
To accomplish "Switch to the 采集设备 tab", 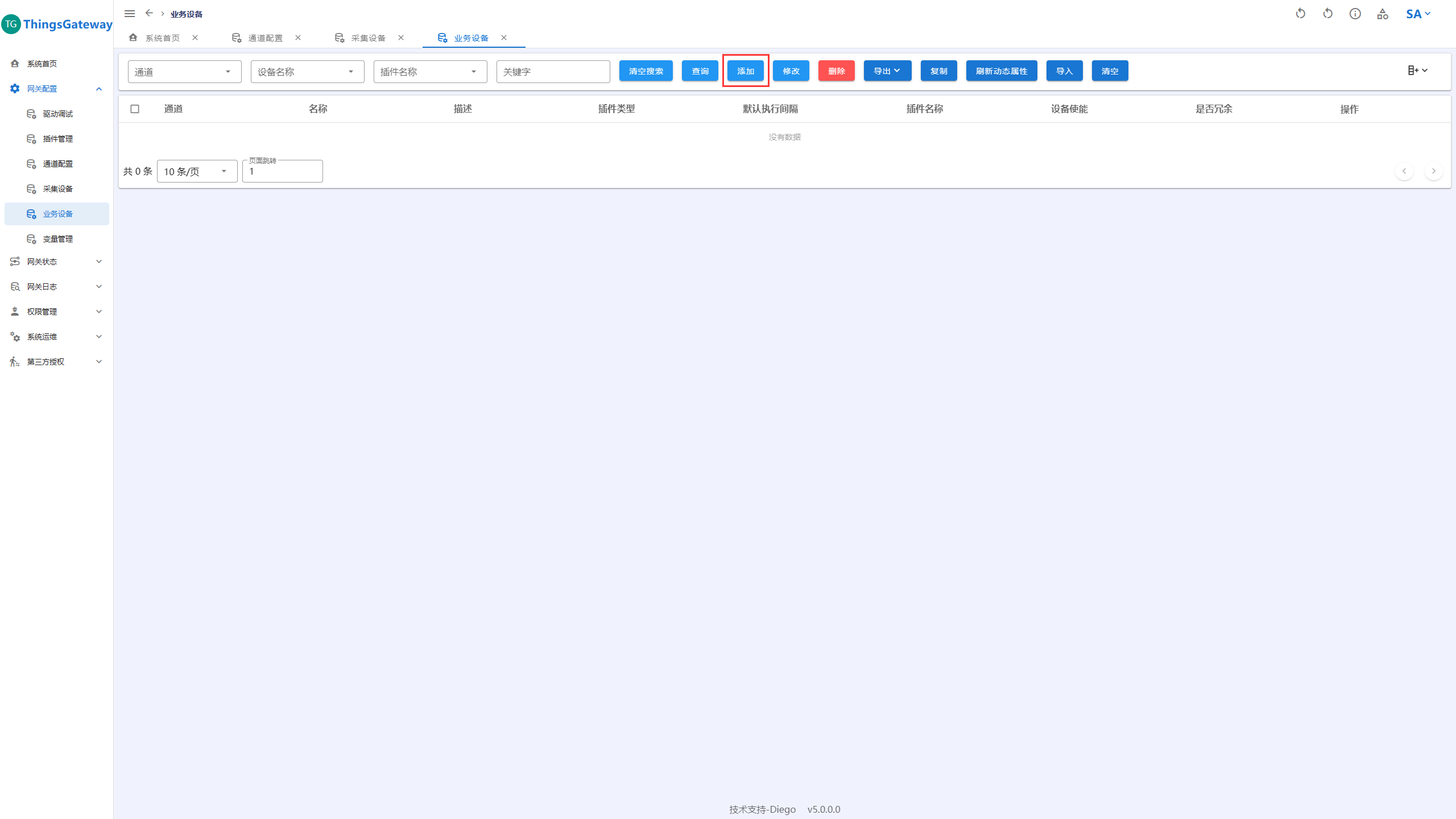I will pyautogui.click(x=368, y=38).
